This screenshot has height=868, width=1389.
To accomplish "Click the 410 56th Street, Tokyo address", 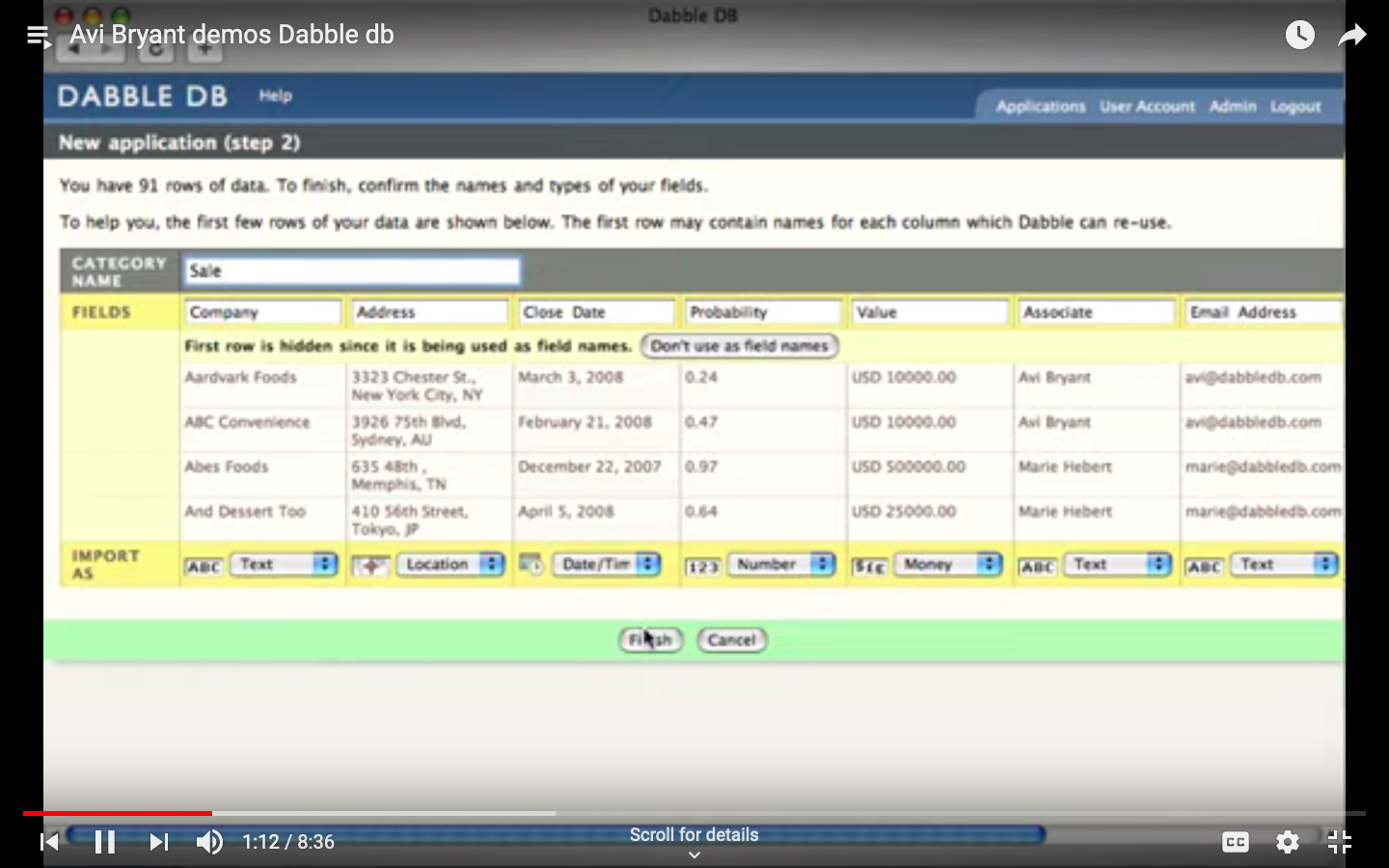I will pos(409,520).
